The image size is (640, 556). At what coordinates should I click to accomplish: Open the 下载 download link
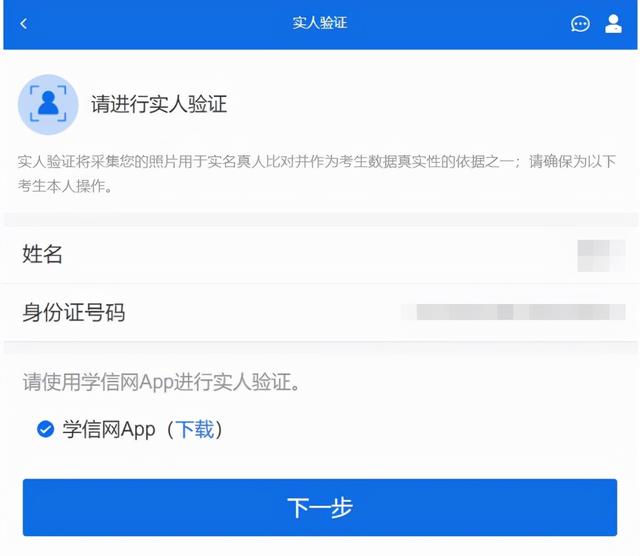click(195, 429)
